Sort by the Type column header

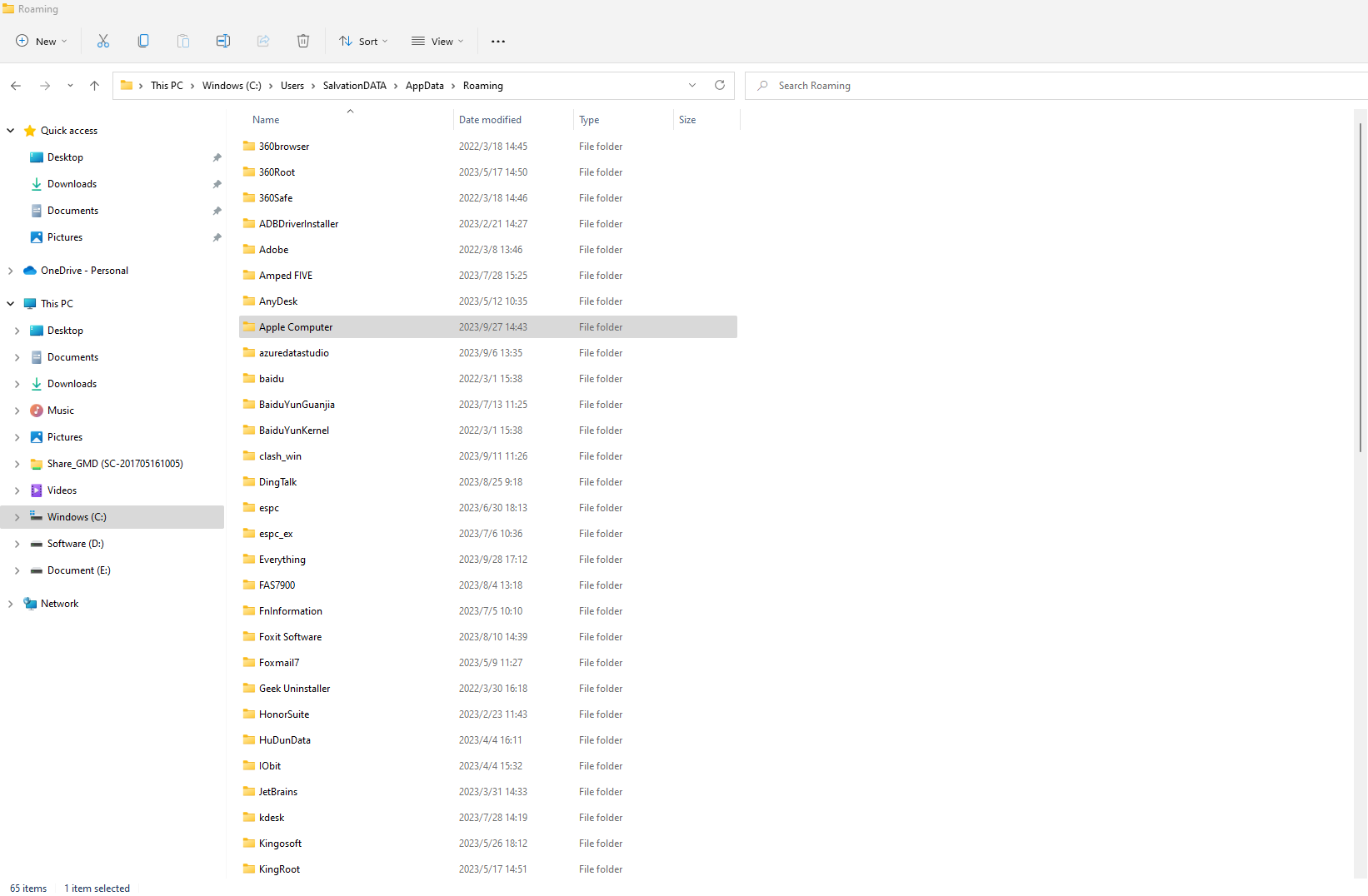point(623,120)
